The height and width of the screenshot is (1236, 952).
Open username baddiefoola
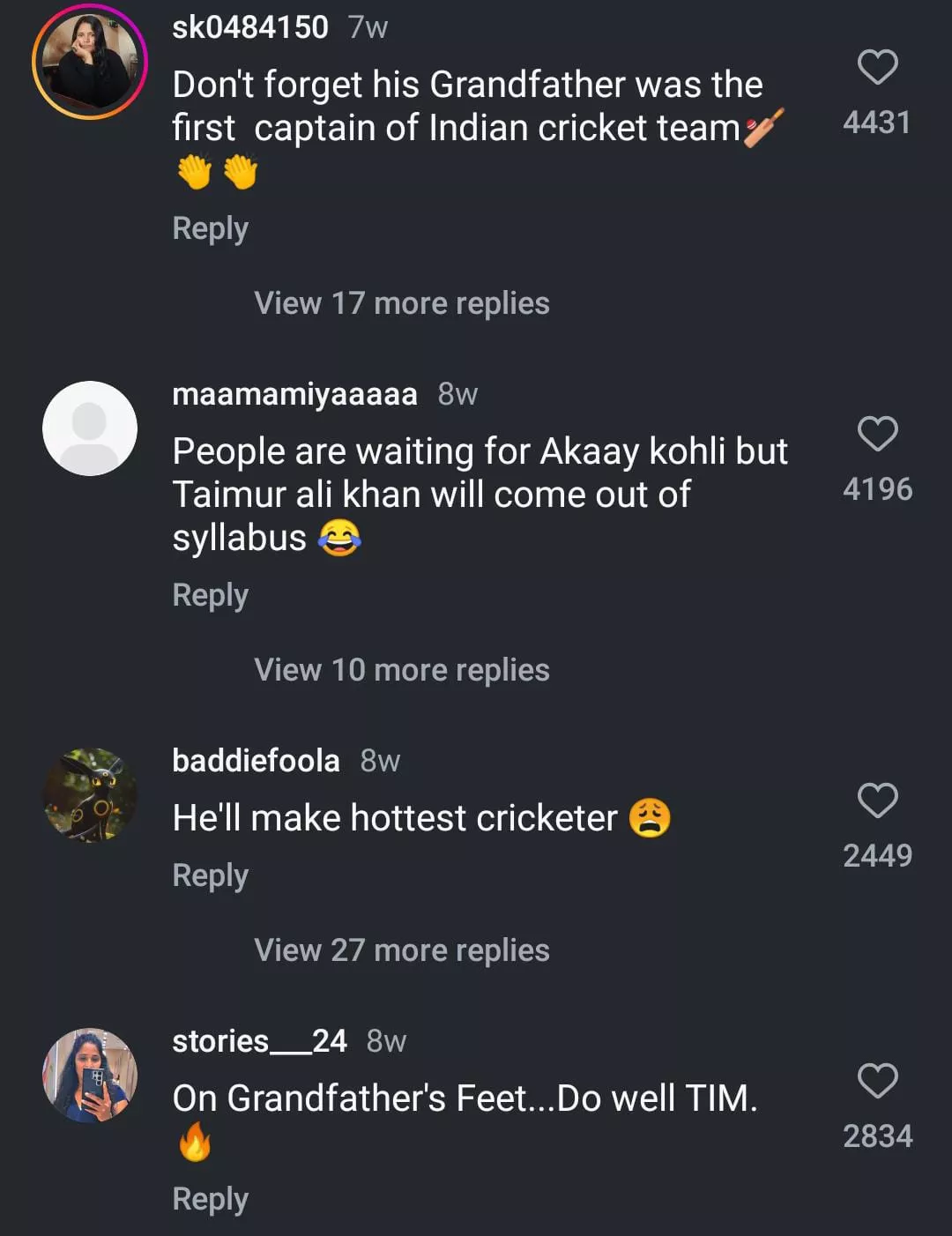tap(256, 761)
